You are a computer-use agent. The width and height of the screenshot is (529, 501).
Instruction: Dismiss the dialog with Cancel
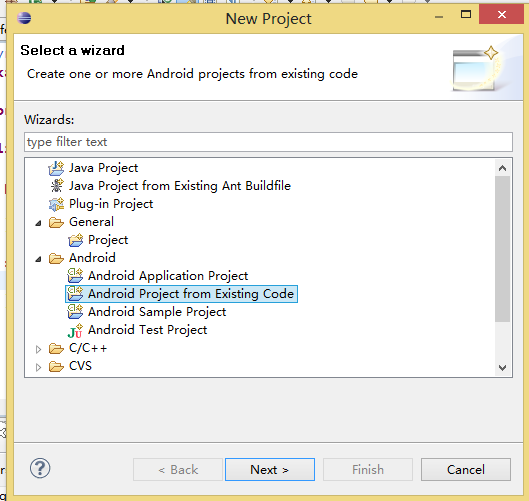(x=466, y=469)
